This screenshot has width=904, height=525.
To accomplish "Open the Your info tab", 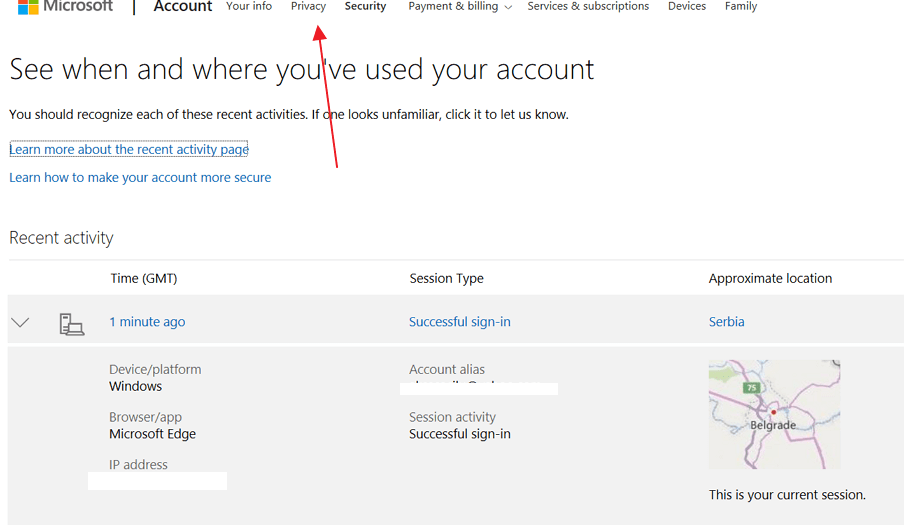I will (x=249, y=6).
